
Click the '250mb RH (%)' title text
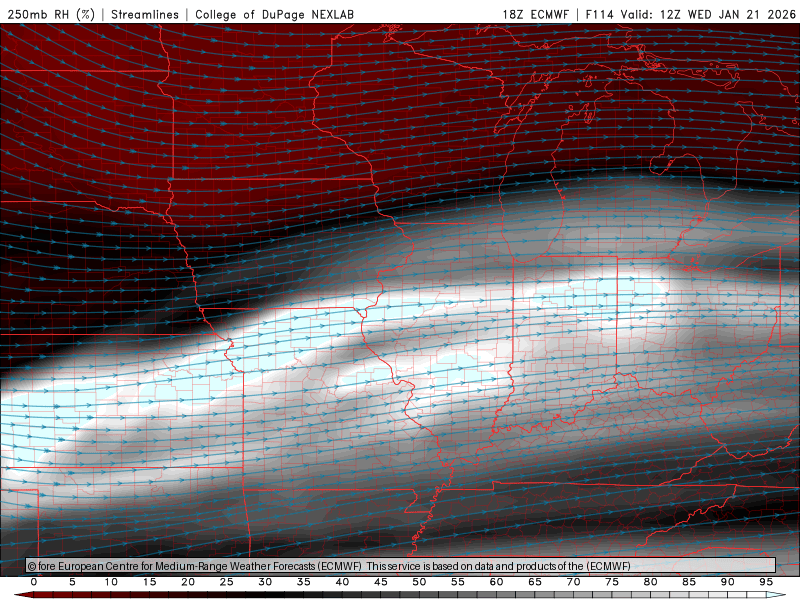click(52, 14)
